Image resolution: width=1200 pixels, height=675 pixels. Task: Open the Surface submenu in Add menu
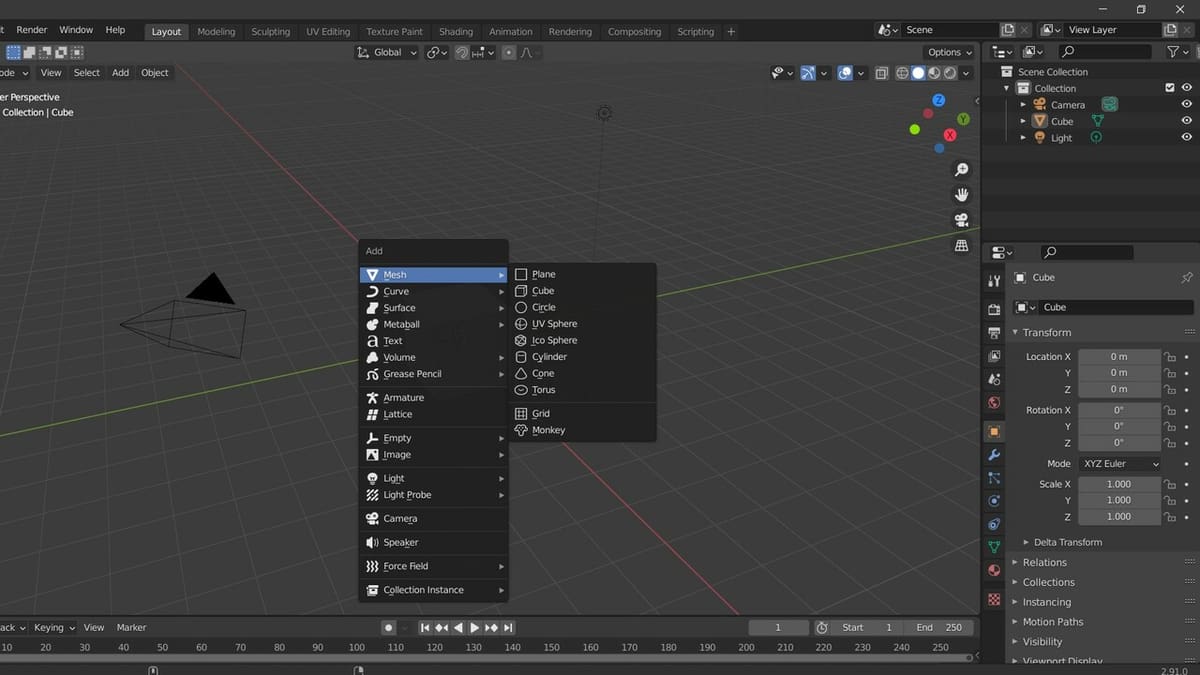(434, 308)
